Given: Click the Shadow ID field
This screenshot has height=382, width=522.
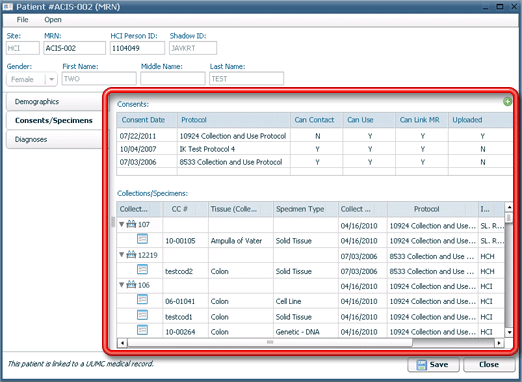Looking at the screenshot, I should tap(193, 48).
